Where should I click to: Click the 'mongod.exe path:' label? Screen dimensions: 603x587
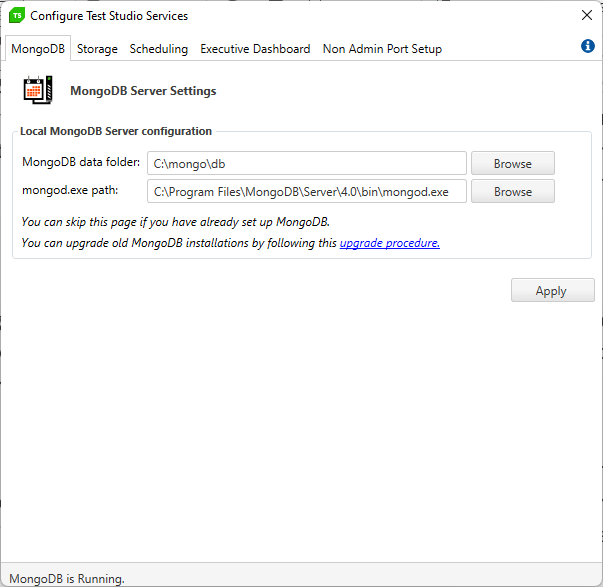point(70,190)
